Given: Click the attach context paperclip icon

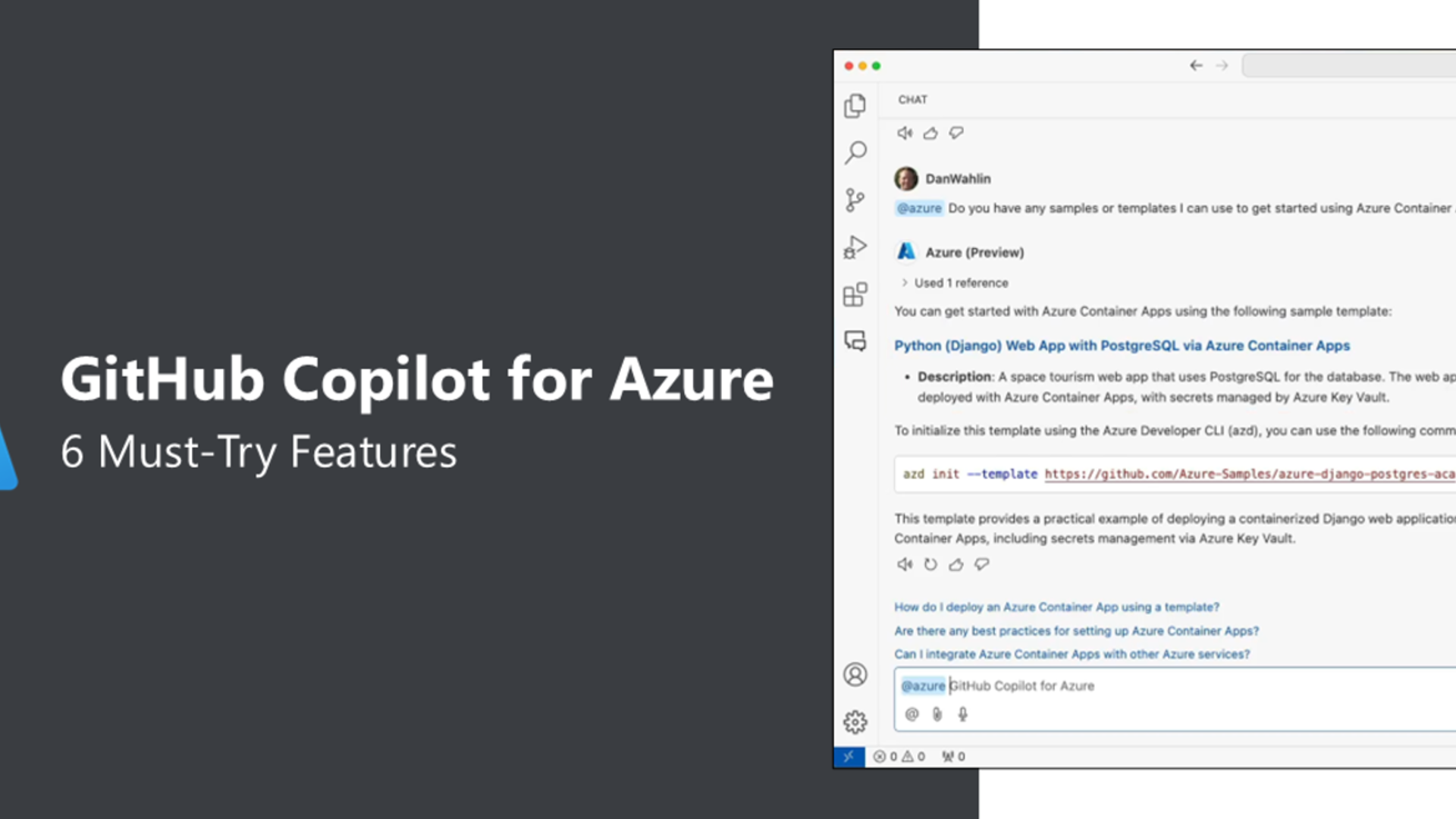Looking at the screenshot, I should 937,714.
